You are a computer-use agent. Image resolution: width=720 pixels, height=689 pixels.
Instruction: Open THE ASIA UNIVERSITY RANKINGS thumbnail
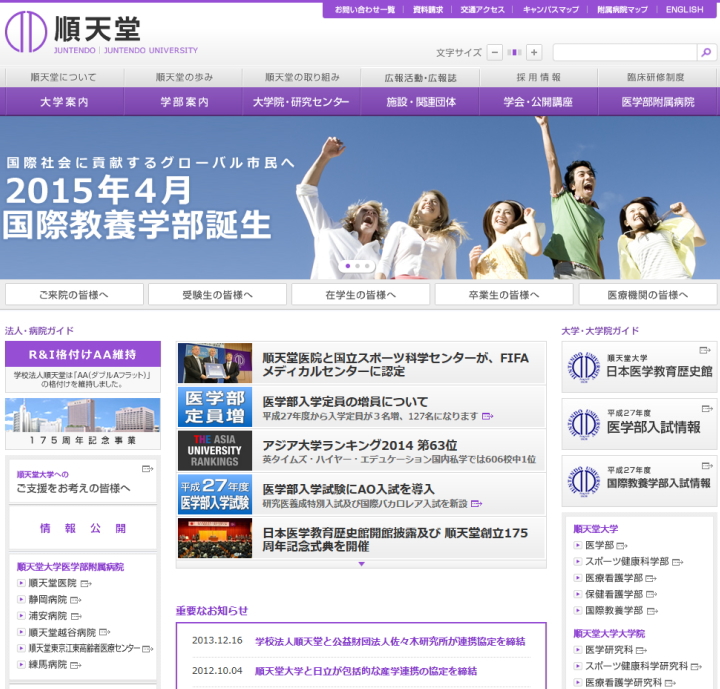coord(215,450)
